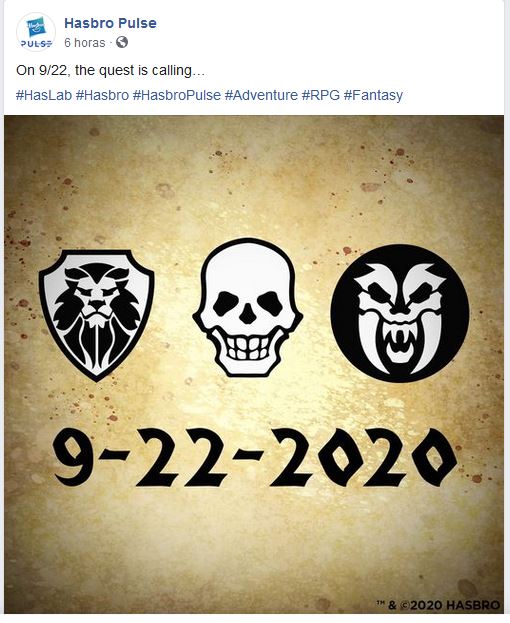The height and width of the screenshot is (623, 510).
Task: Click the 9-22-2020 date text in image
Action: pos(254,457)
